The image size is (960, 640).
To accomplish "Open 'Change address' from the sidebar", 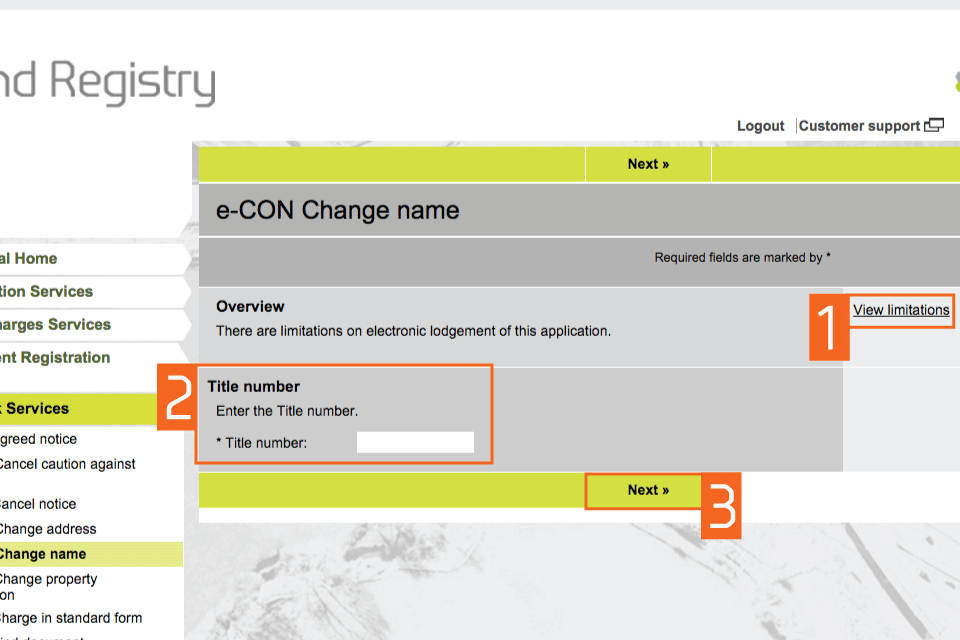I will (x=48, y=529).
